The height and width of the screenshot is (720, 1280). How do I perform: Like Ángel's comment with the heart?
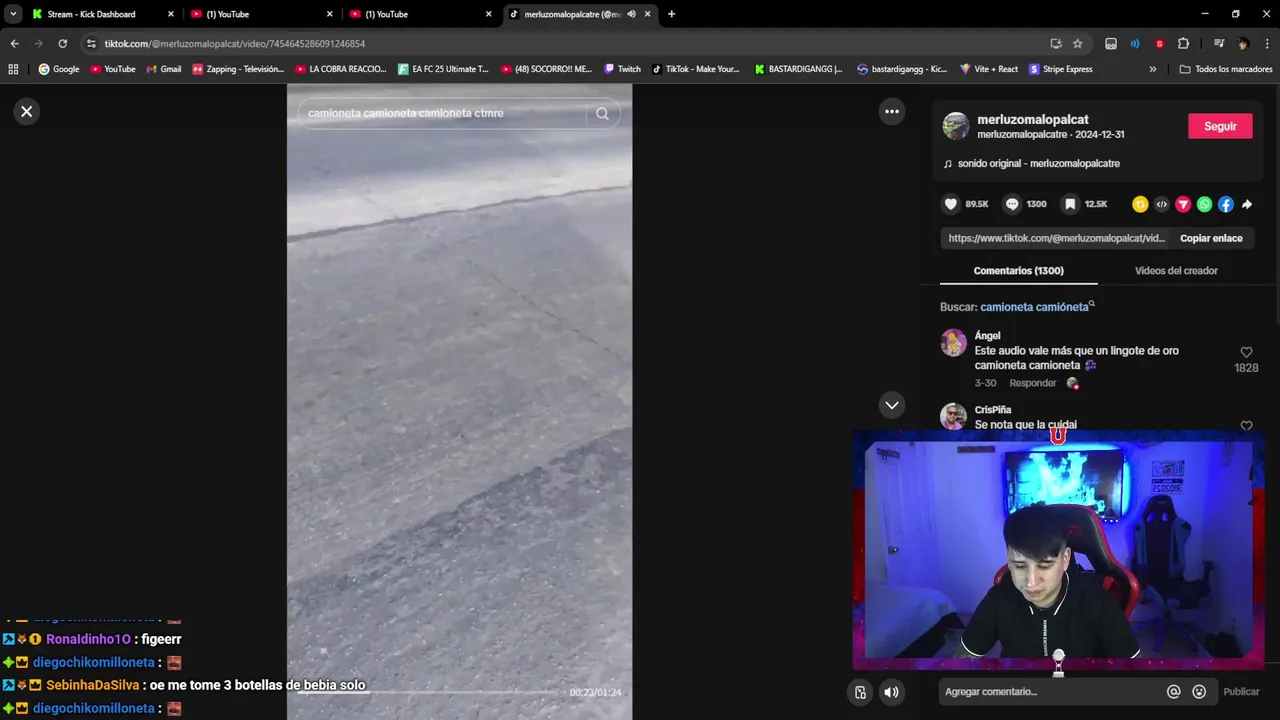pos(1246,353)
